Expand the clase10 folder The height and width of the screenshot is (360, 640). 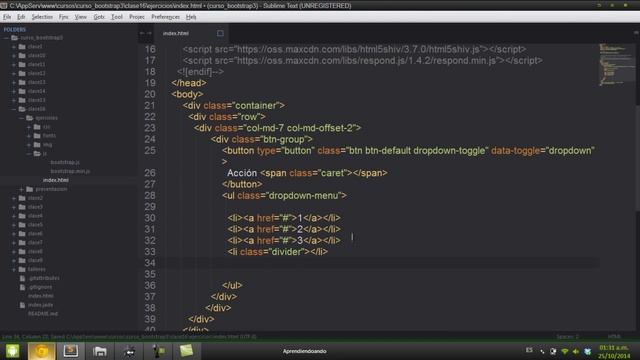click(x=13, y=56)
